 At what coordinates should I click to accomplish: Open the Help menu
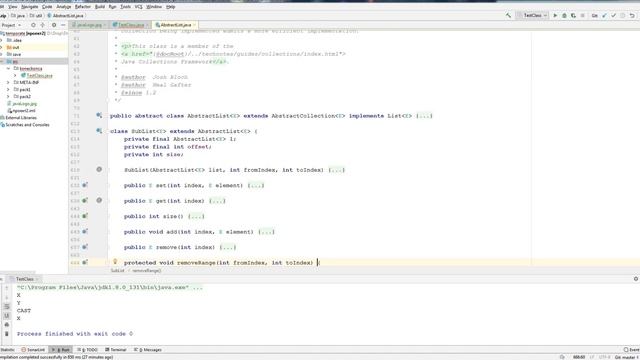171,7
